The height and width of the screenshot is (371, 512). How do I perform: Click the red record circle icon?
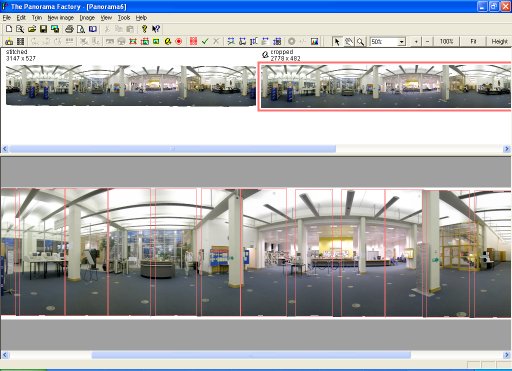pos(179,41)
